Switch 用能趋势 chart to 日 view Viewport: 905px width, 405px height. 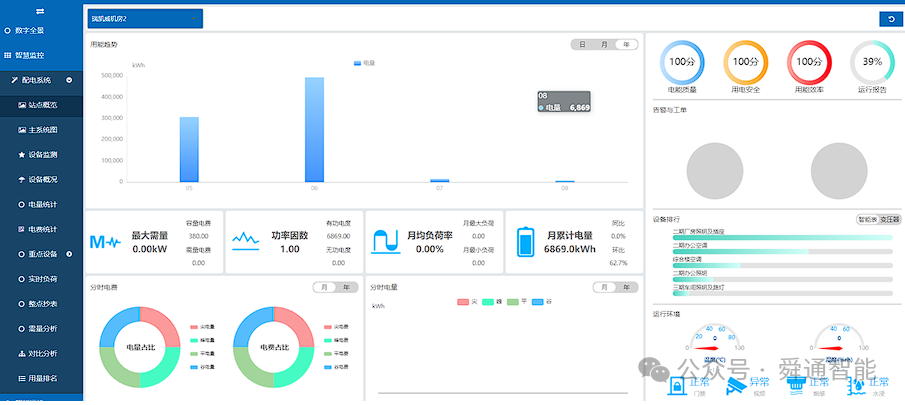[x=582, y=44]
